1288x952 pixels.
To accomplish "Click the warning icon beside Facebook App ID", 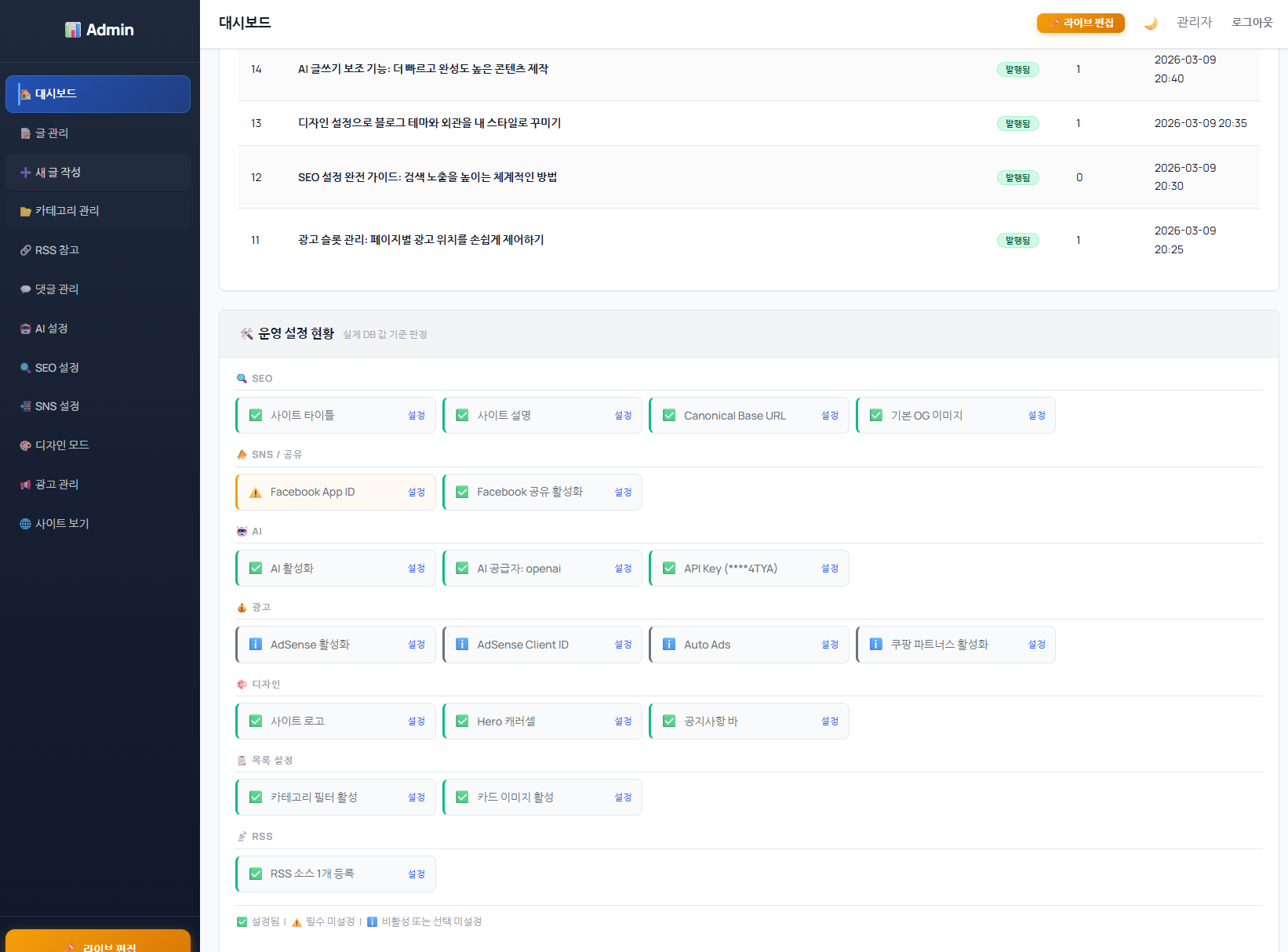I will pyautogui.click(x=256, y=492).
